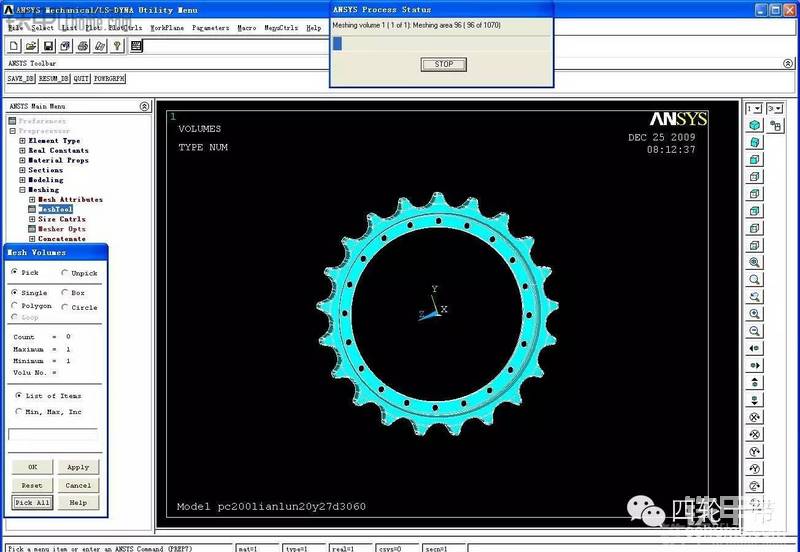Viewport: 800px width, 552px height.
Task: Select the Polygon picking mode radio
Action: (x=14, y=305)
